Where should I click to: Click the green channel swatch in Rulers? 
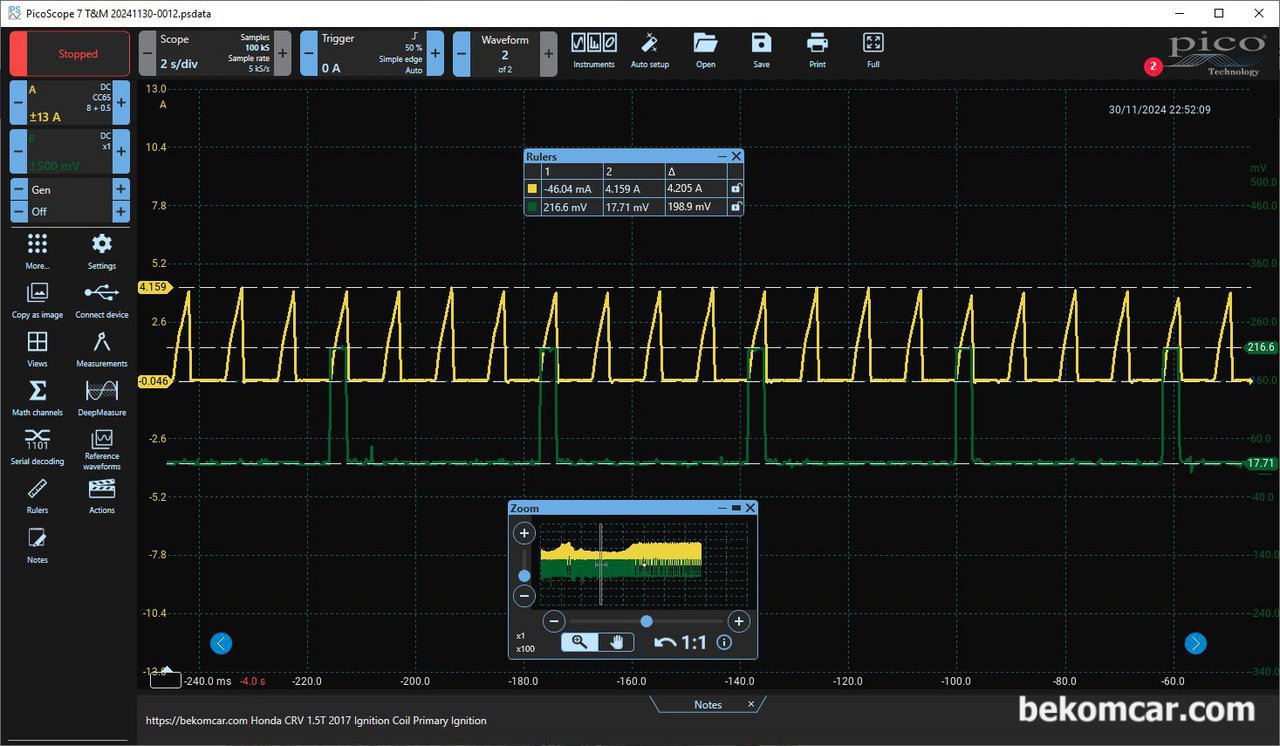point(532,207)
